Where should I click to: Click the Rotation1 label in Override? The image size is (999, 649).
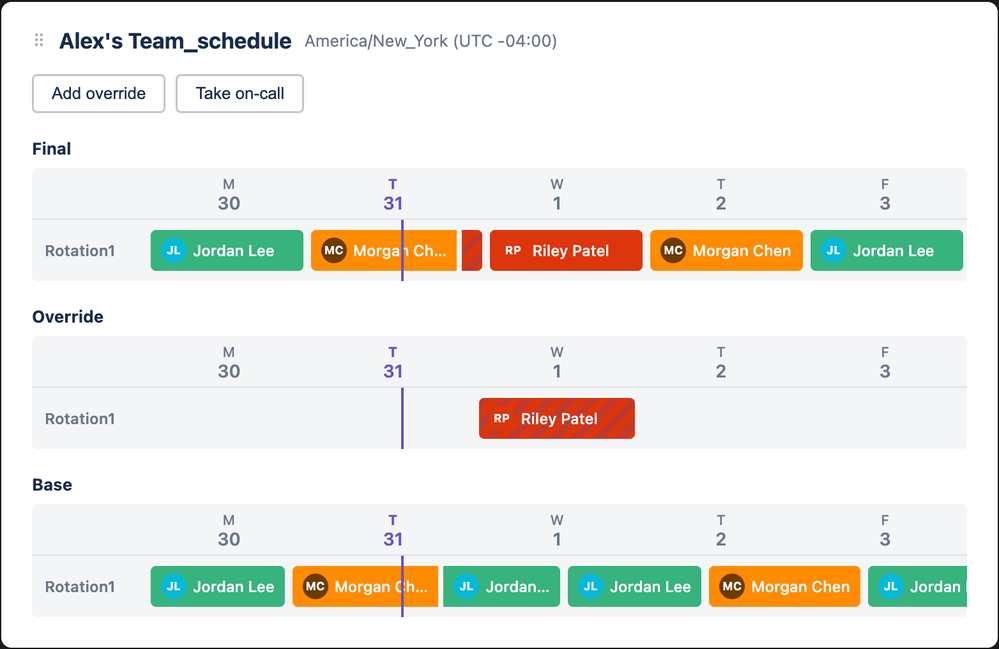[80, 418]
